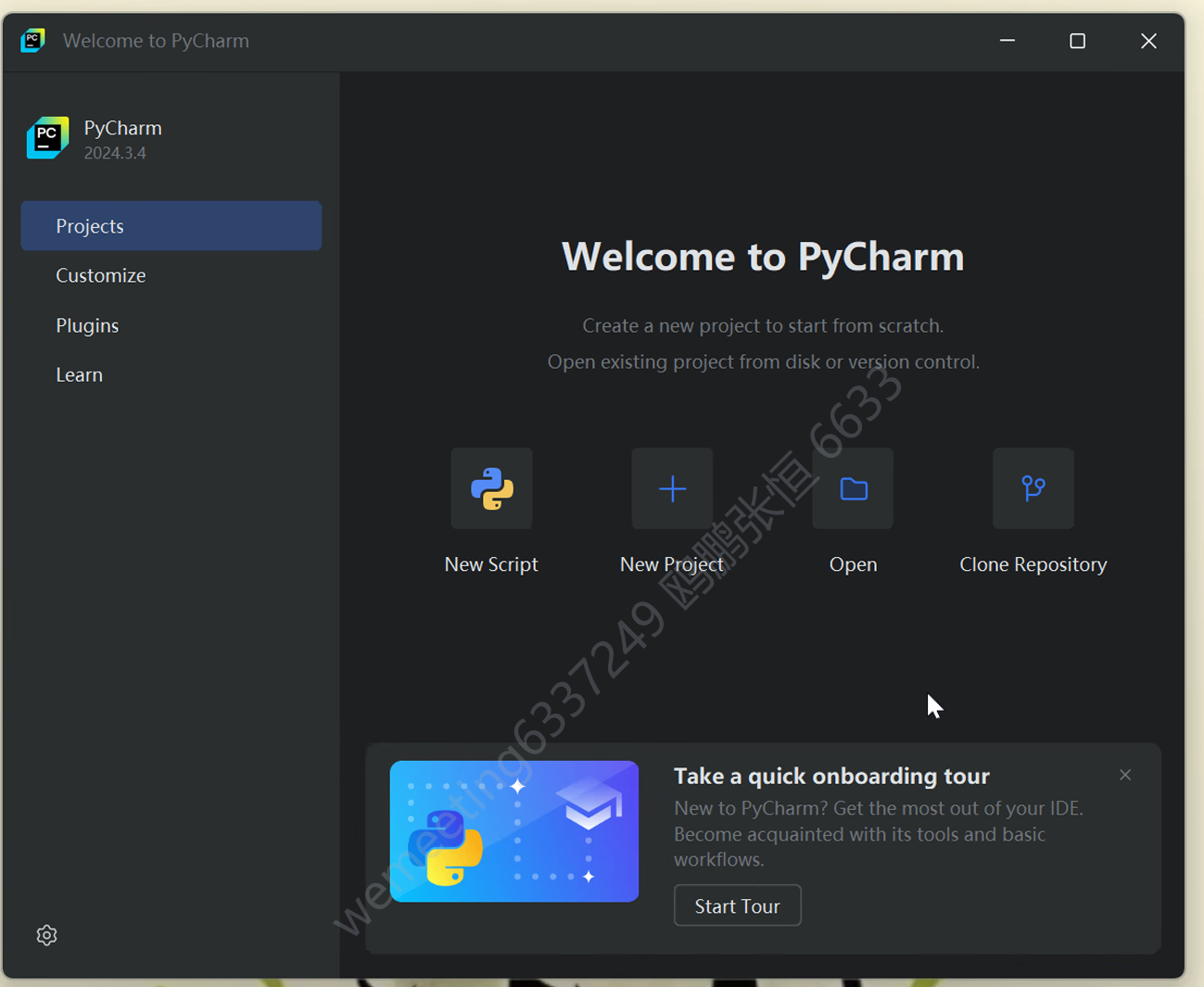Click the PyCharm logo in the title bar
Image resolution: width=1204 pixels, height=987 pixels.
pos(32,40)
